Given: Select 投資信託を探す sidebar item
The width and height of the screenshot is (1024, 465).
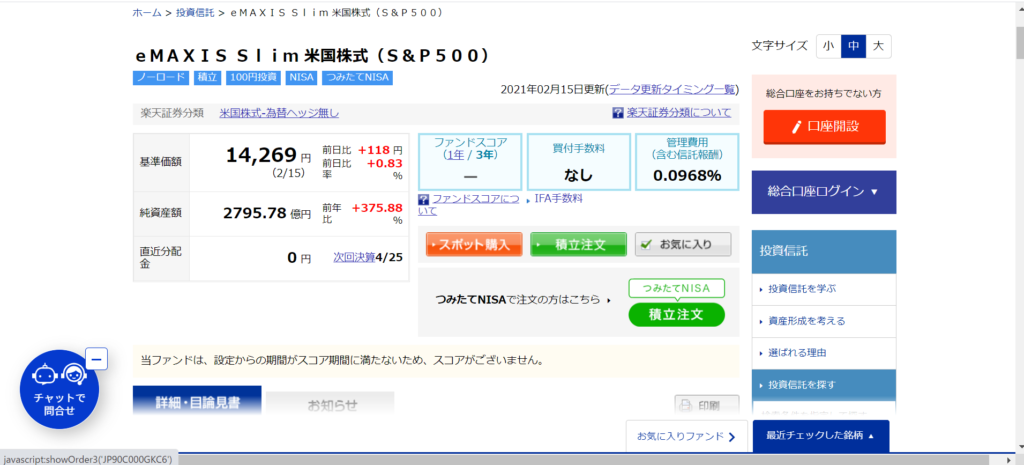Looking at the screenshot, I should coord(824,385).
